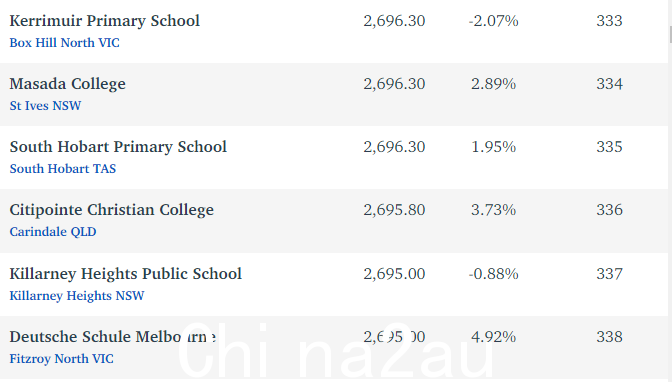Click the 1.95% change for South Hobart
The width and height of the screenshot is (672, 382).
pyautogui.click(x=493, y=147)
